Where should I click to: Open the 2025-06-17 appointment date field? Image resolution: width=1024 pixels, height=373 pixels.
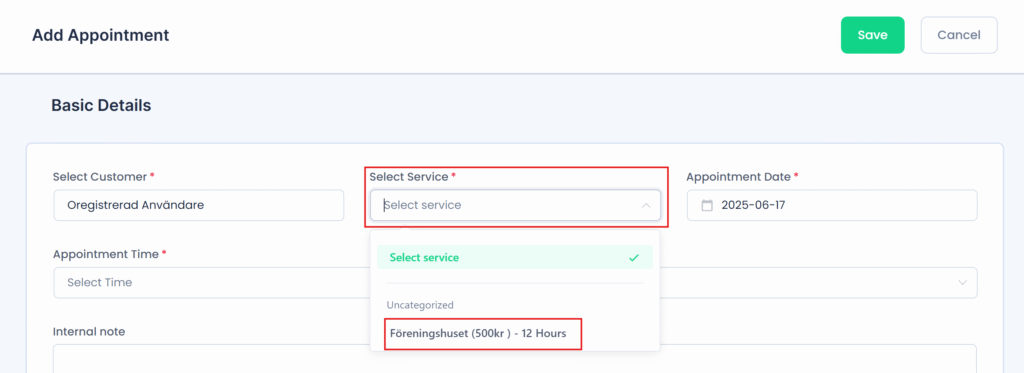point(832,205)
